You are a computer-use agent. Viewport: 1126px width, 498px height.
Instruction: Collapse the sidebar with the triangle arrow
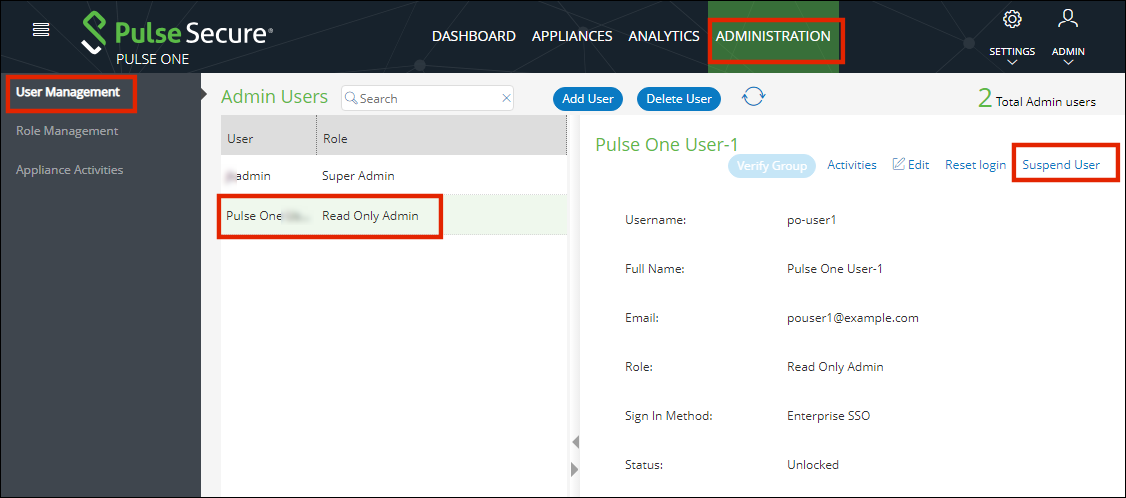click(x=205, y=93)
